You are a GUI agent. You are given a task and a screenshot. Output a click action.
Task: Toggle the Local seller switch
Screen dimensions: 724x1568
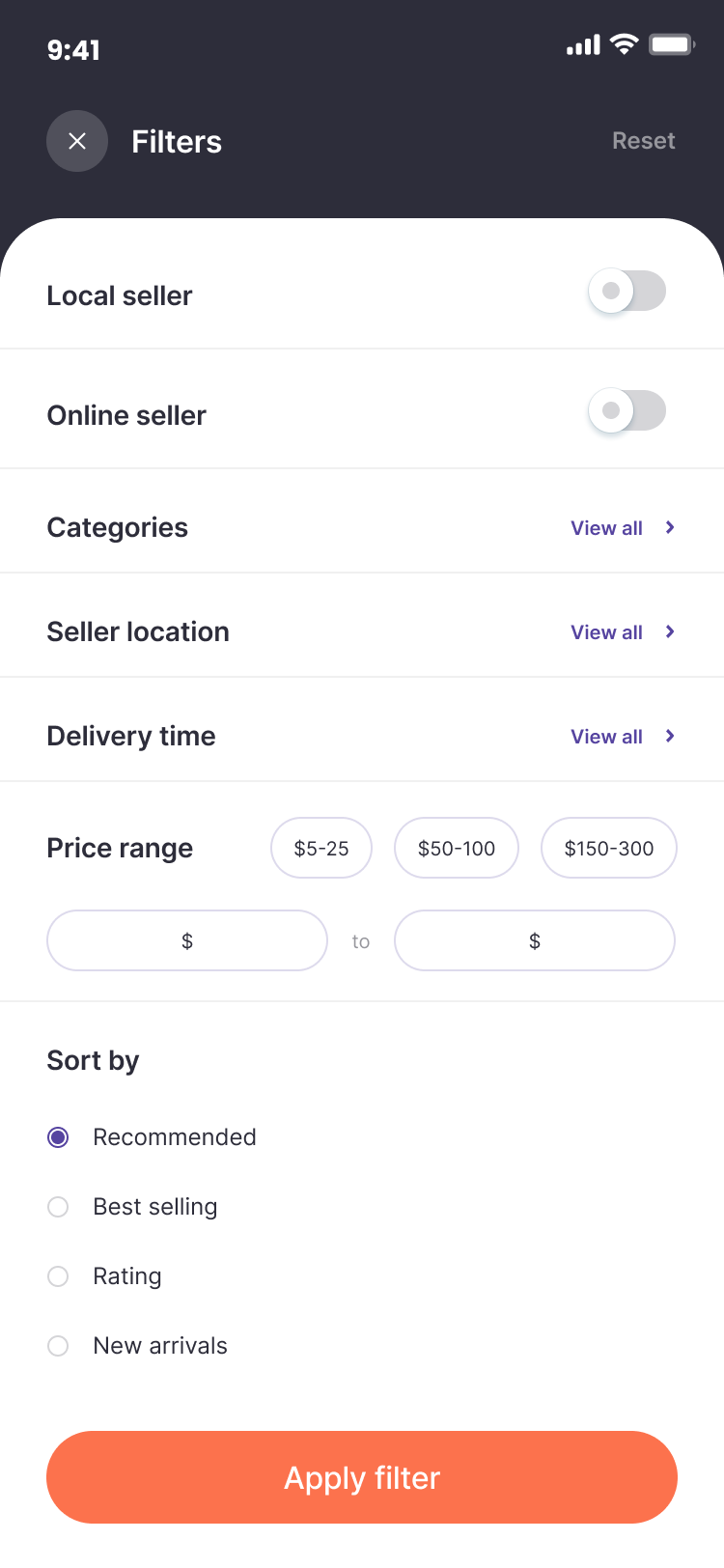[627, 291]
